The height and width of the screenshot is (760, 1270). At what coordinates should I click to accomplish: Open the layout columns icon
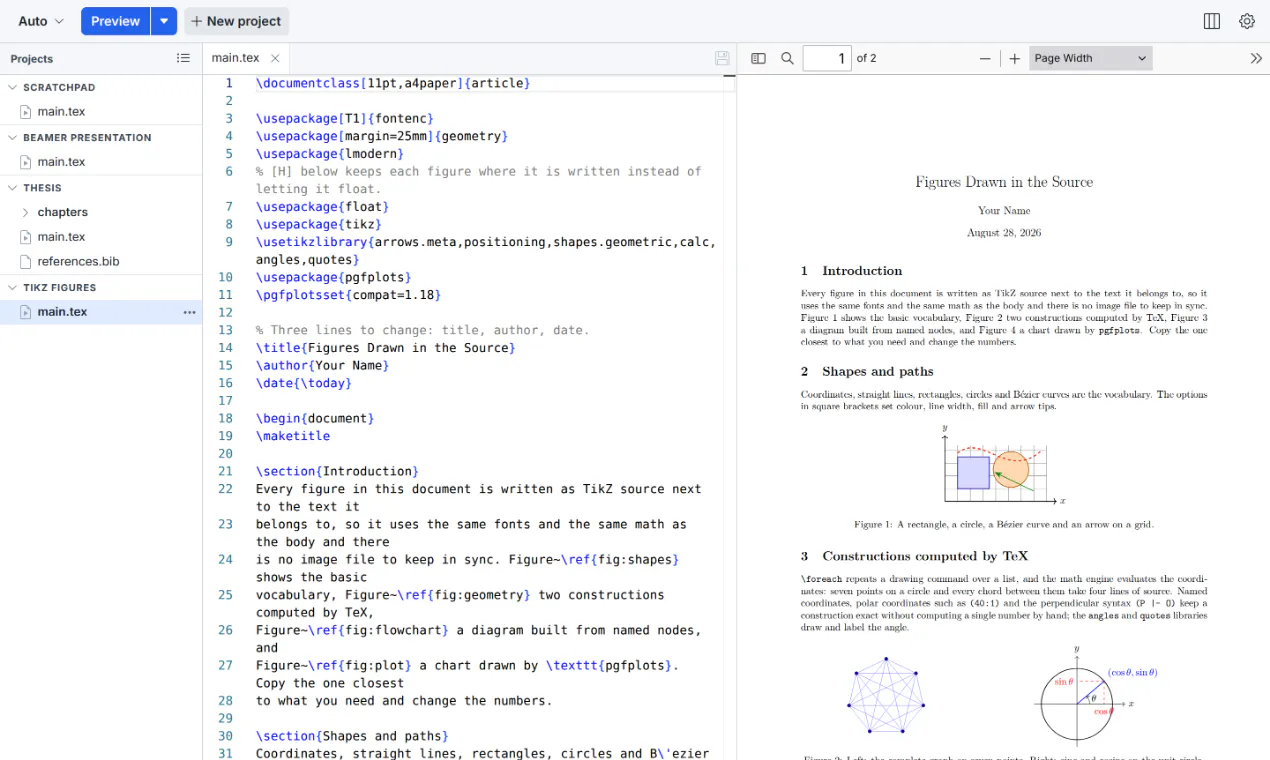tap(1212, 21)
